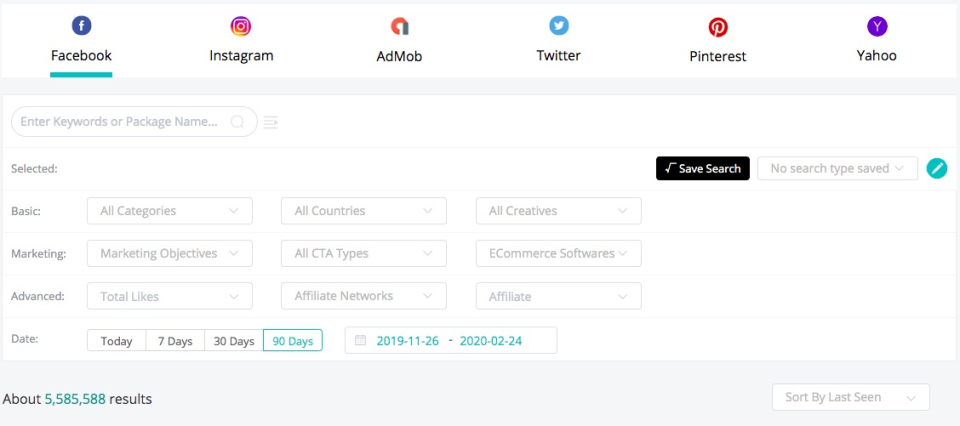Viewport: 960px width, 426px height.
Task: Open the Marketing Objectives dropdown
Action: tap(170, 253)
